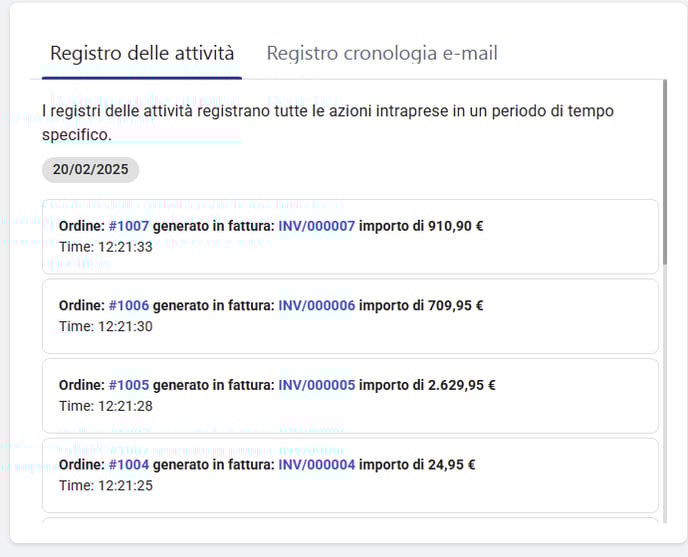Click the activity log description text
This screenshot has height=557, width=688.
click(x=328, y=121)
